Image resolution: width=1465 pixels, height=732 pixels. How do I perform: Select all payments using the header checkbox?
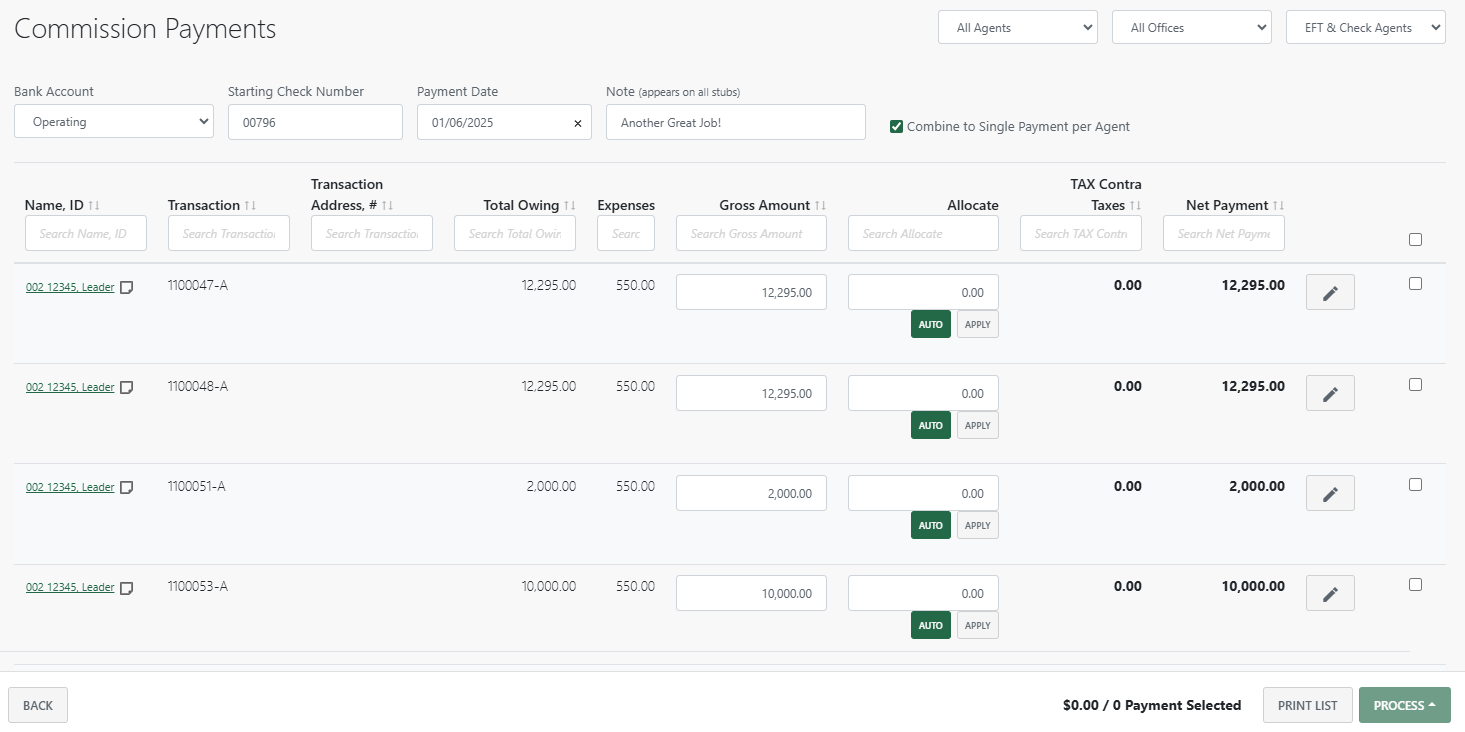1415,239
